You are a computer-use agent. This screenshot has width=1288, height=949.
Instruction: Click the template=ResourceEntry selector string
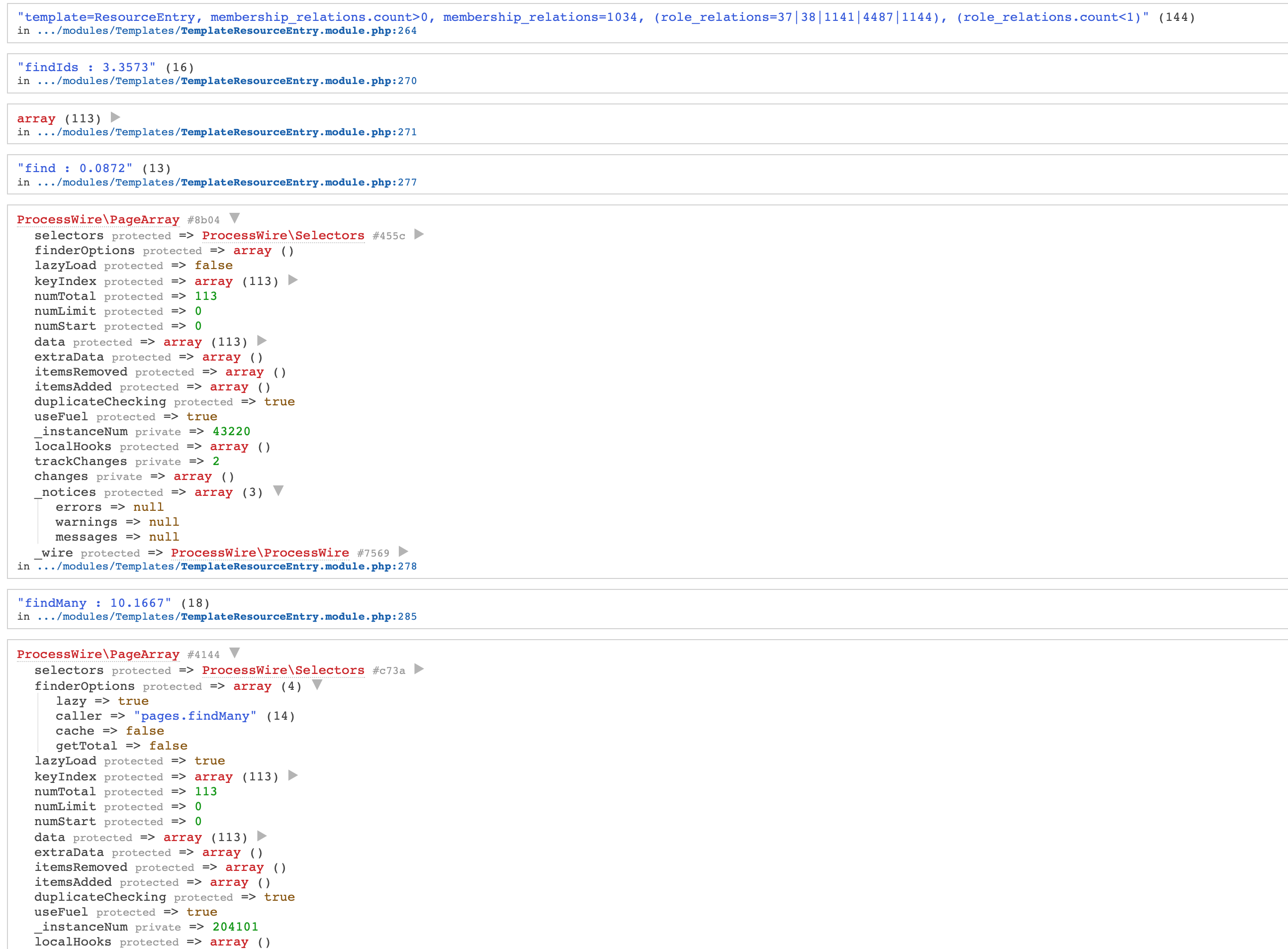583,17
